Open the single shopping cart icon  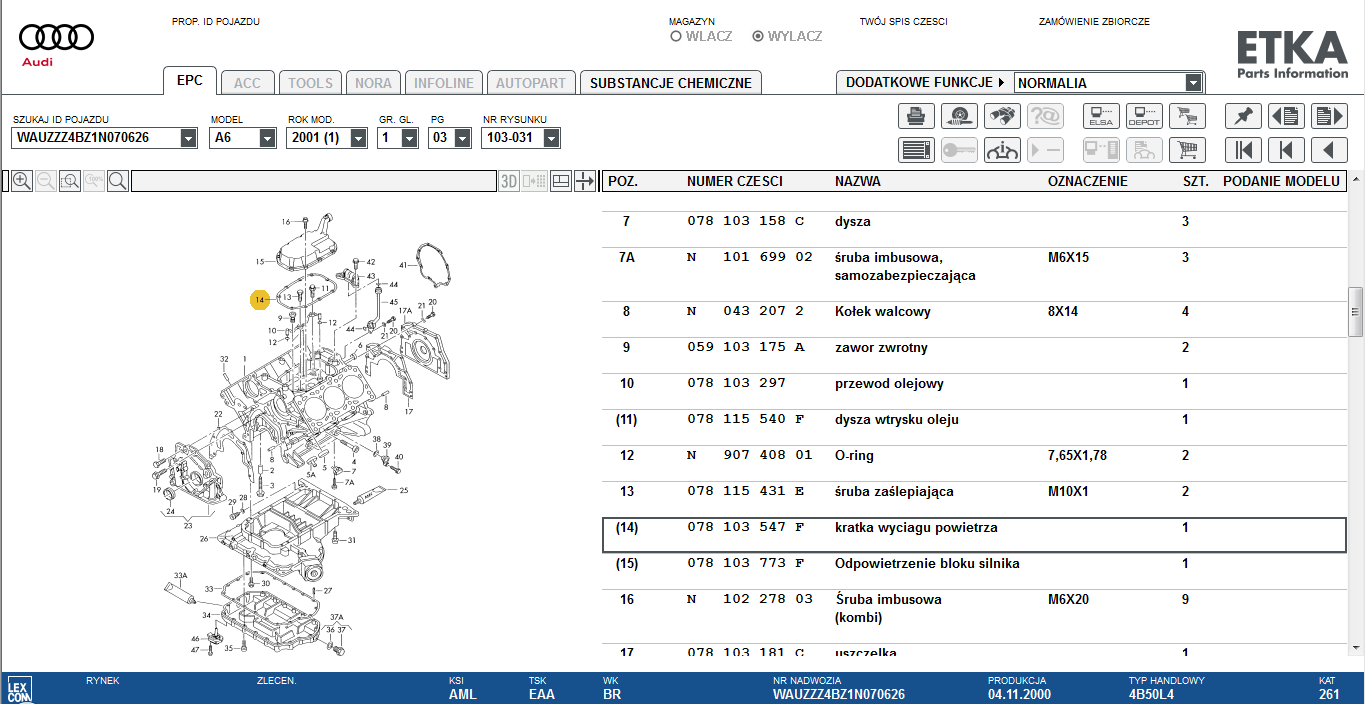point(1187,150)
